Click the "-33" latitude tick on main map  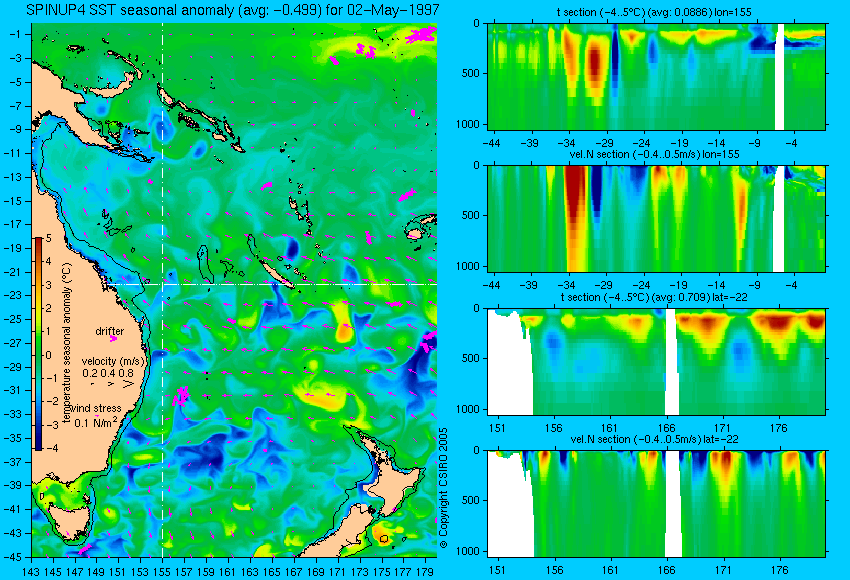[x=12, y=414]
